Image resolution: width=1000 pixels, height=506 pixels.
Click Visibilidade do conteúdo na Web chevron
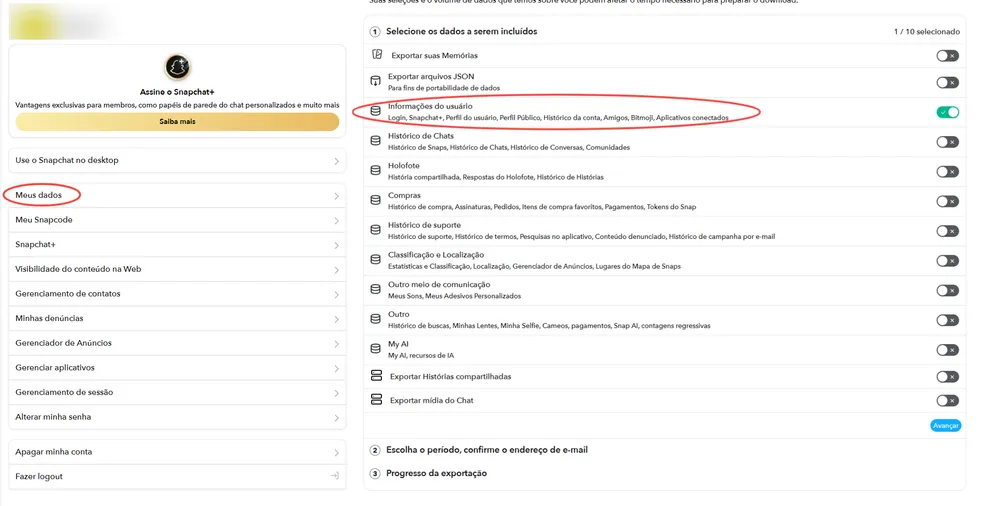click(336, 270)
